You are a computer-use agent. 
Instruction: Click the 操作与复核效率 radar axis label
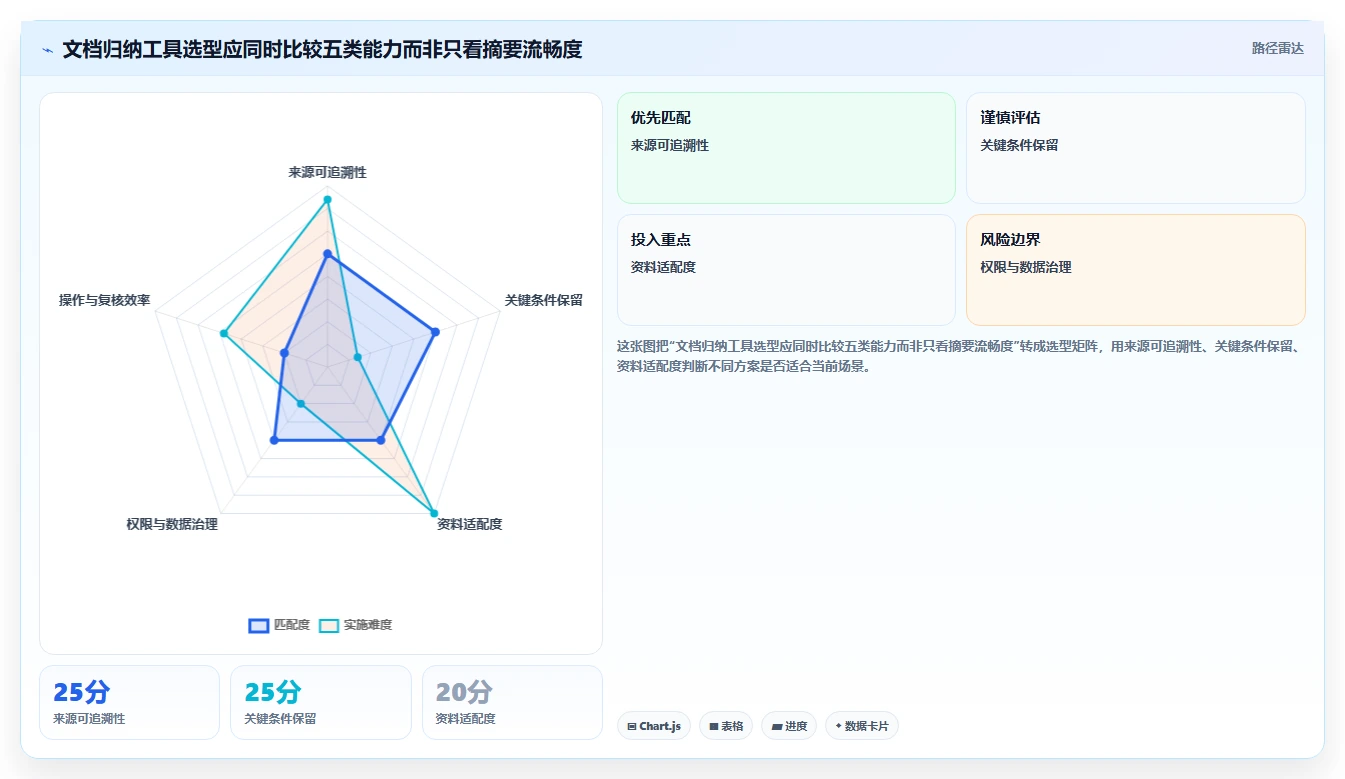click(104, 300)
